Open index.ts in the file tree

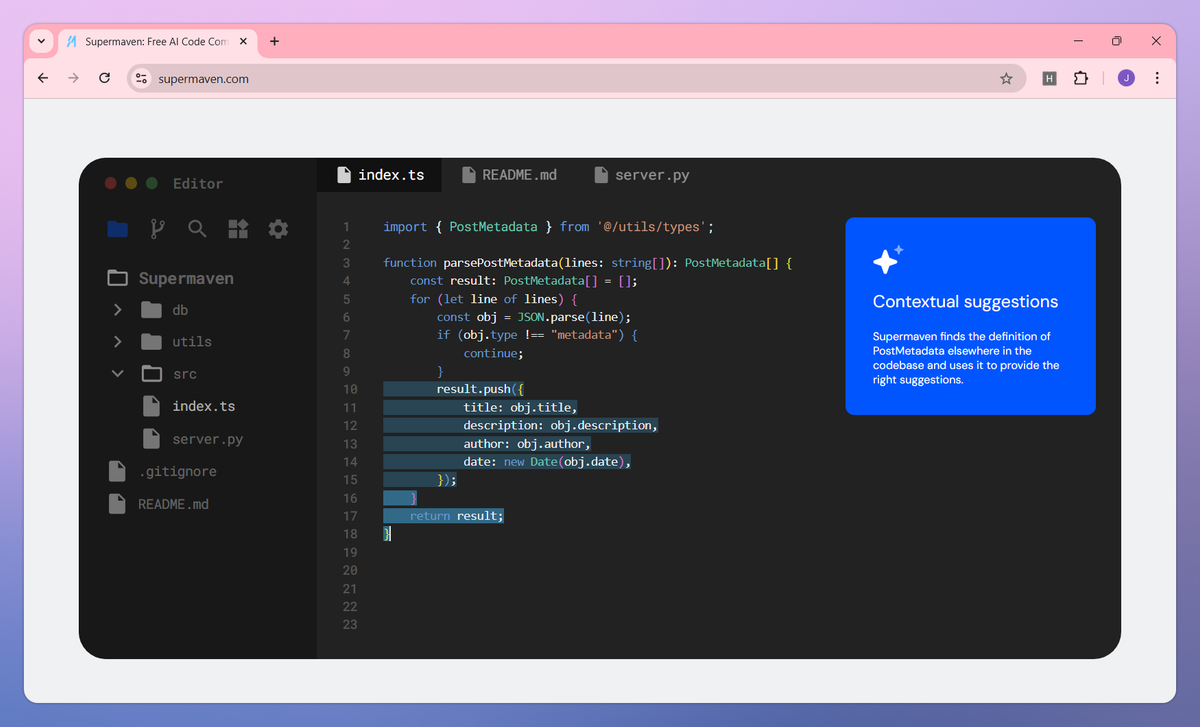(204, 406)
